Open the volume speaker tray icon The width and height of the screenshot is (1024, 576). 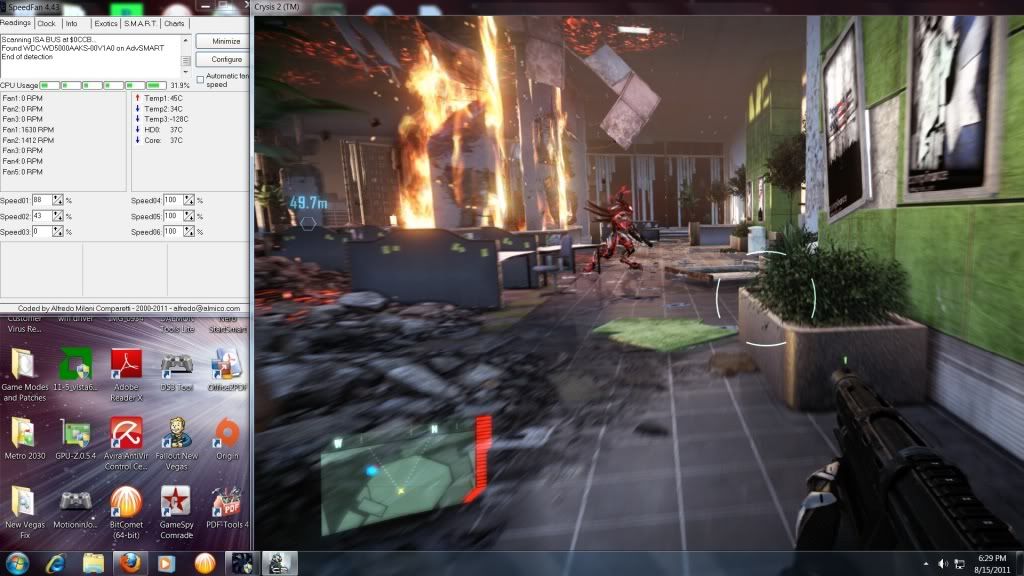tap(943, 564)
